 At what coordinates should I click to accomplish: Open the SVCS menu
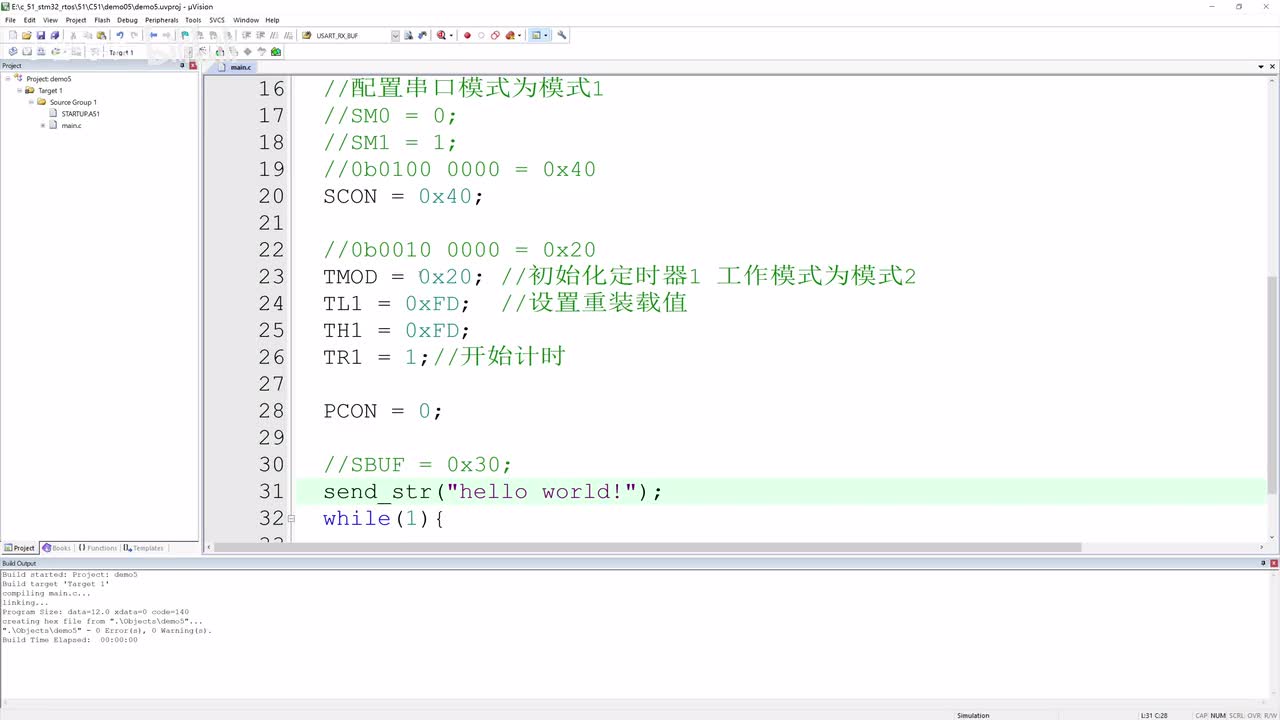(217, 20)
